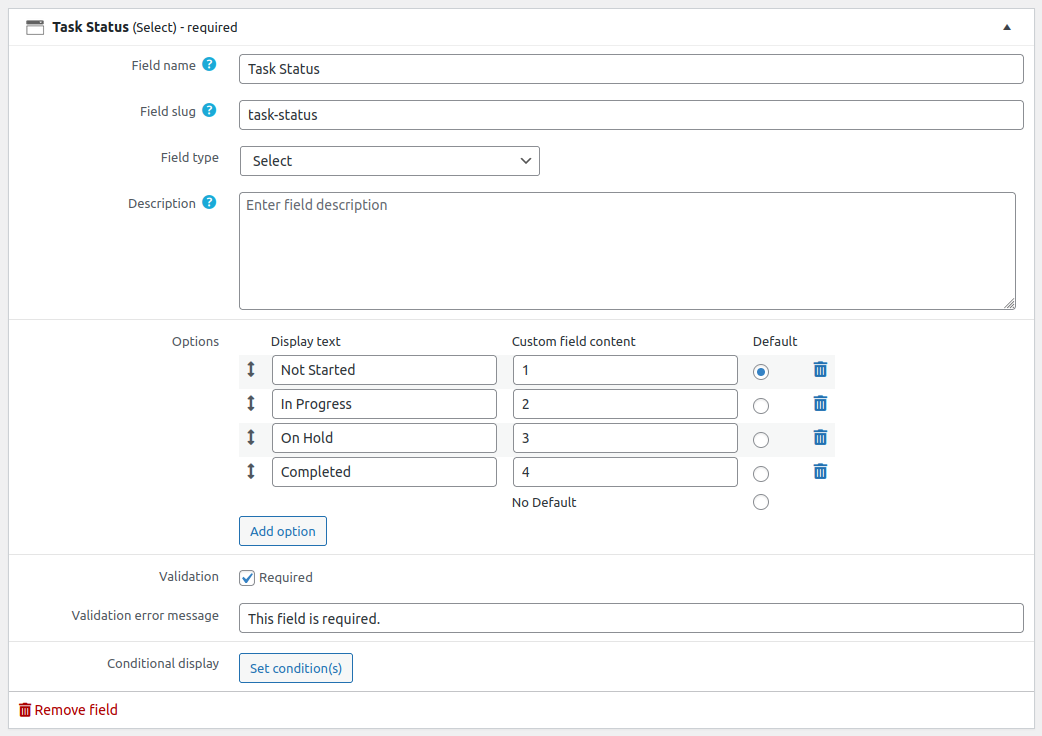Click the Set condition(s) button
1042x736 pixels.
(x=296, y=668)
